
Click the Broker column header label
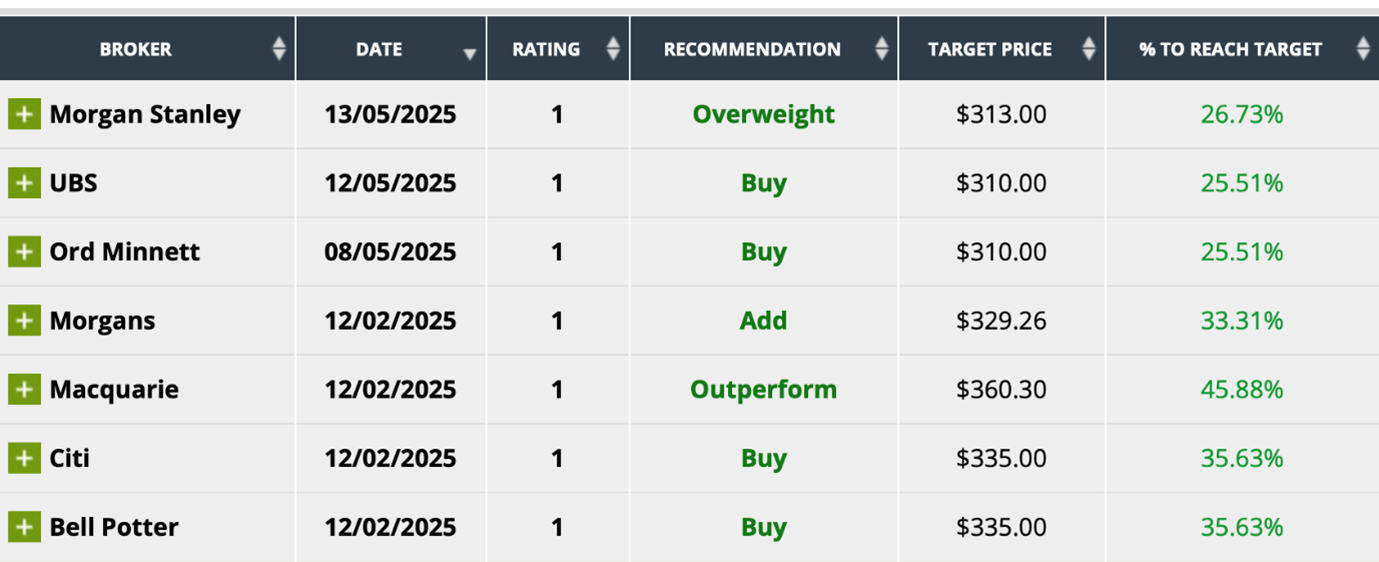(135, 49)
